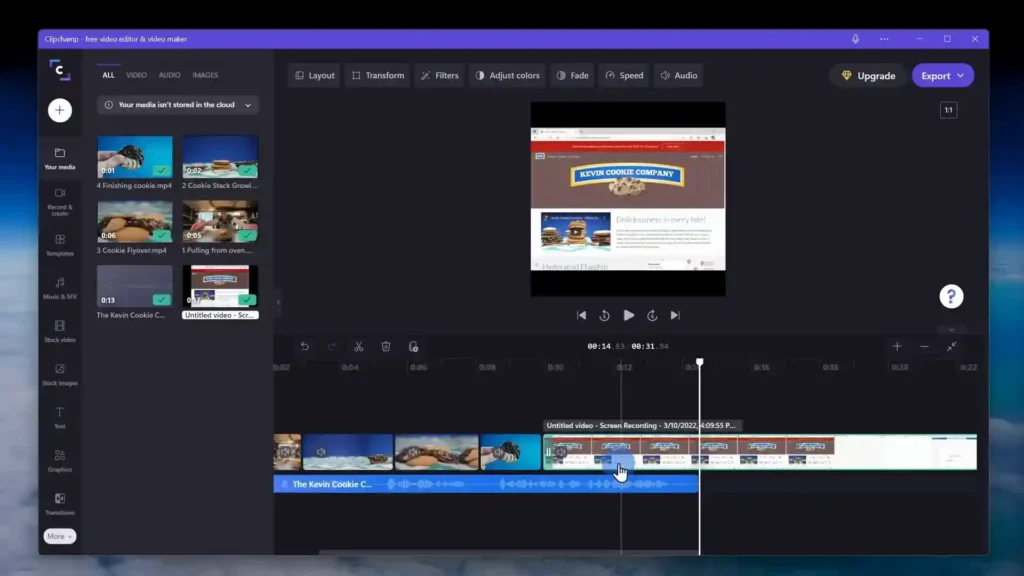Open the Stock video panel
1024x576 pixels.
point(59,333)
